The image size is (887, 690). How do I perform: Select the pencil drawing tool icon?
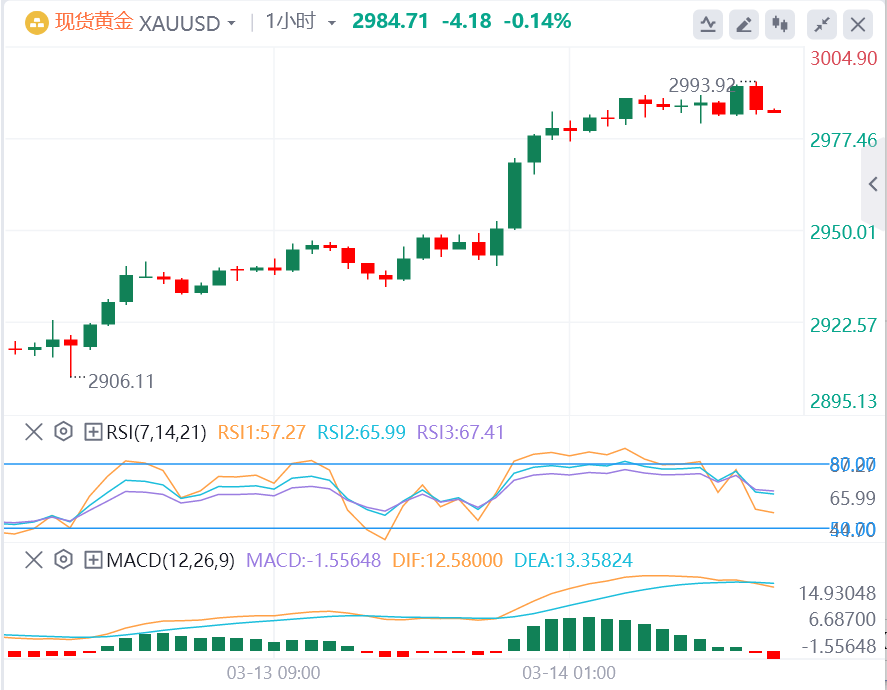[743, 24]
